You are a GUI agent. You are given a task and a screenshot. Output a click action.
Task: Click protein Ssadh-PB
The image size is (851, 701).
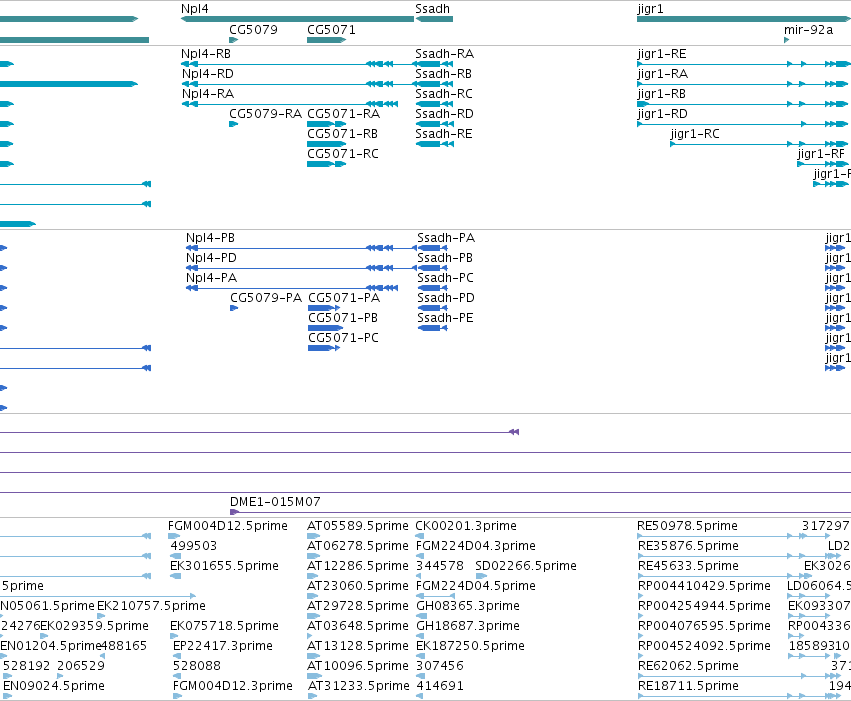pos(444,258)
